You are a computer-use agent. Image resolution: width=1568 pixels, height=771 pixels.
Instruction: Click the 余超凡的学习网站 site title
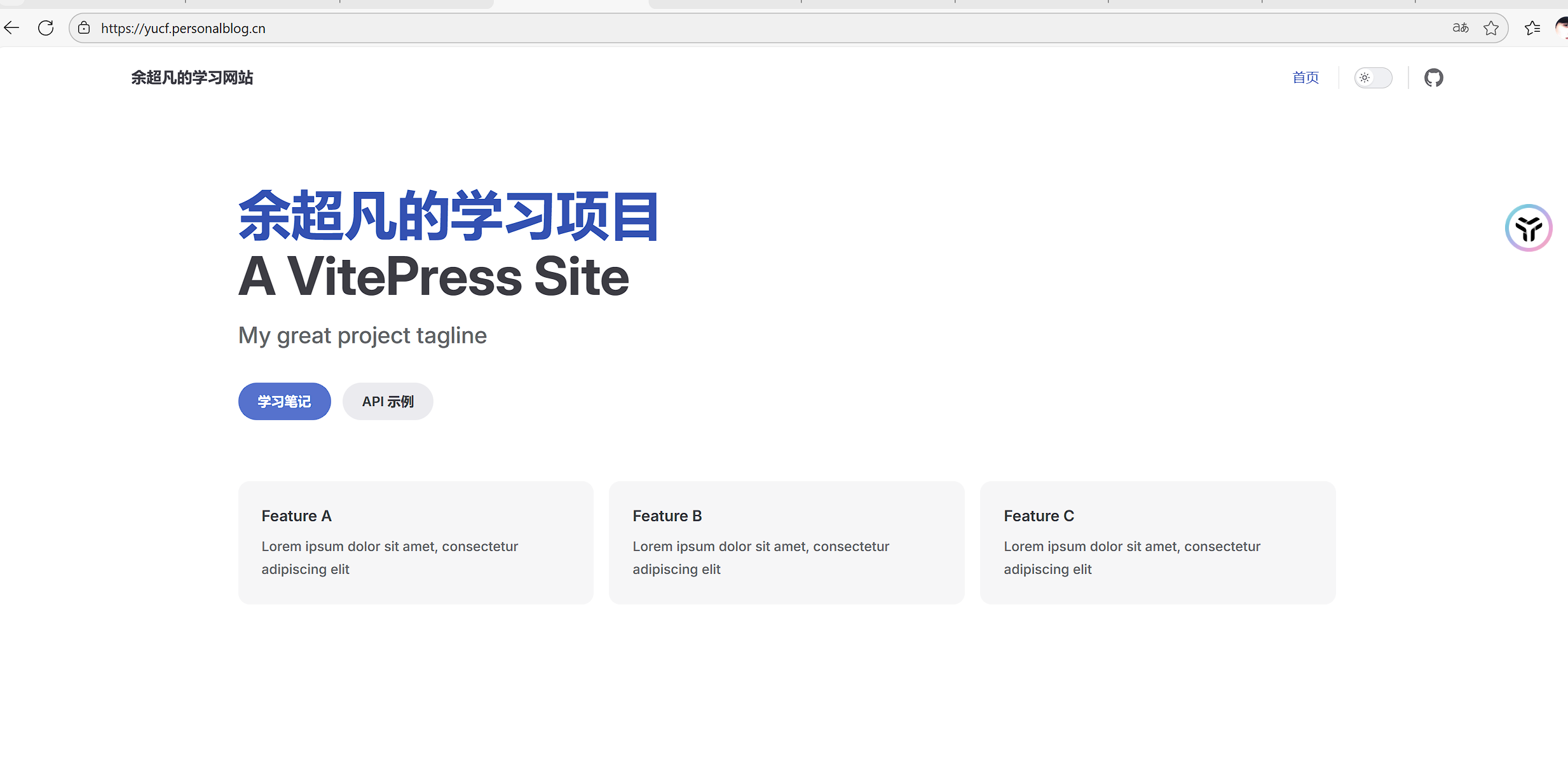[x=192, y=78]
